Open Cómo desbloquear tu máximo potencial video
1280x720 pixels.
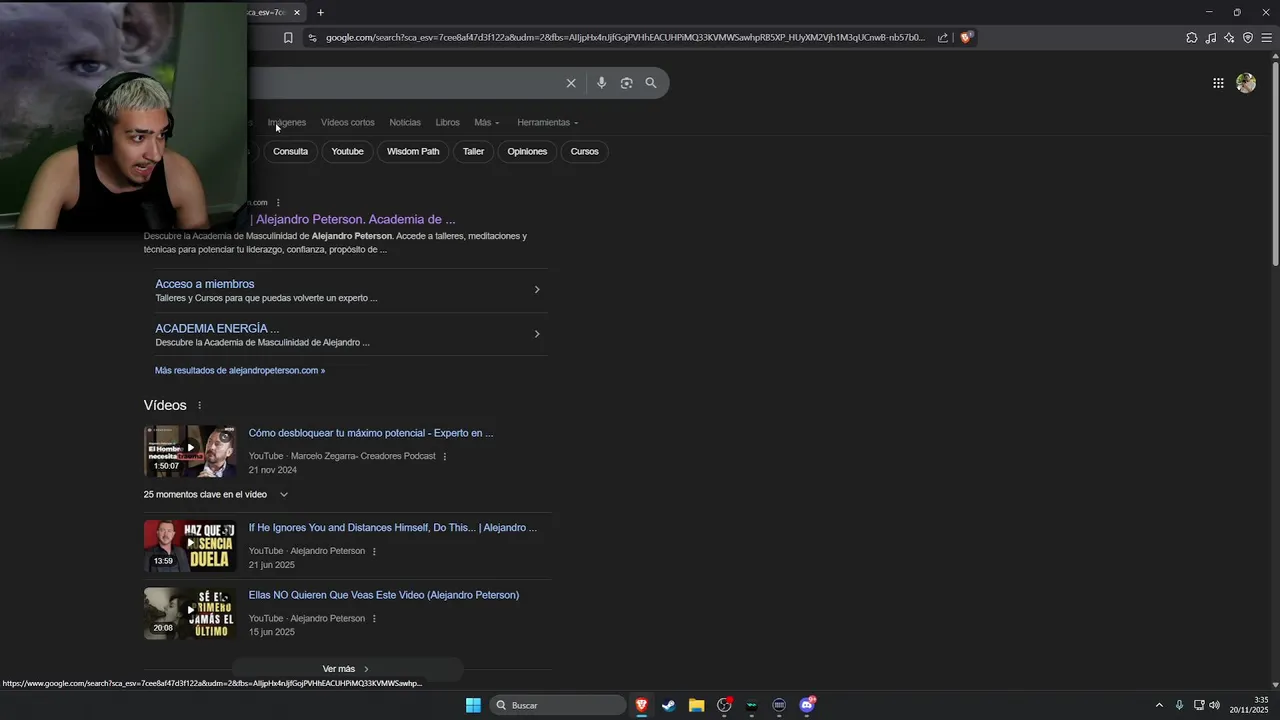coord(371,433)
